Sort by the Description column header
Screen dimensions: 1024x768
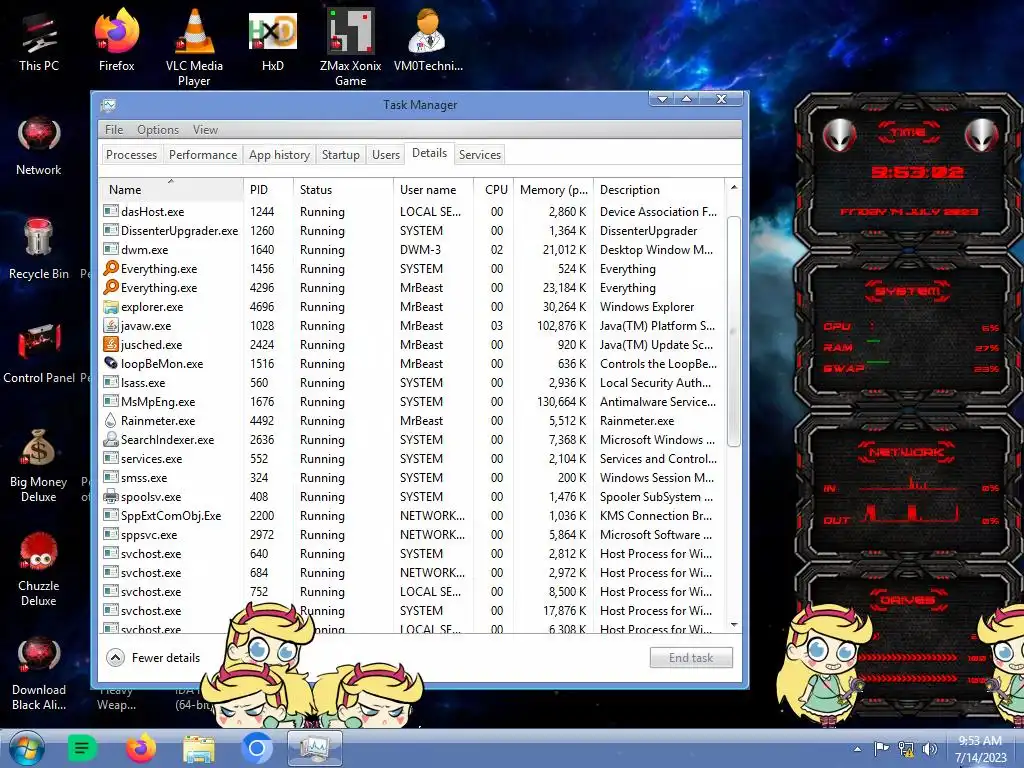point(659,189)
